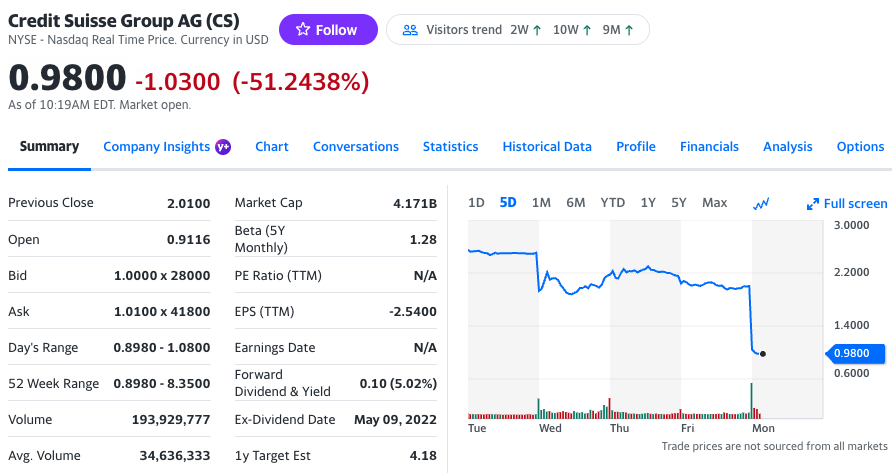Click the 2W upward trend arrow
This screenshot has height=473, width=892.
(x=537, y=30)
